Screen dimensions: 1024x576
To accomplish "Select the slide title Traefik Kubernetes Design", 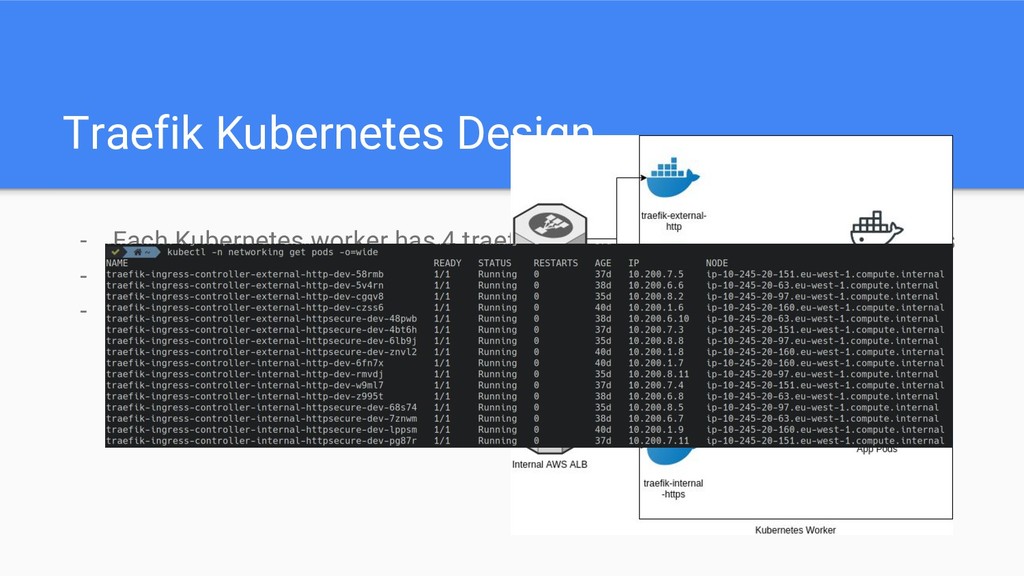I will click(328, 133).
